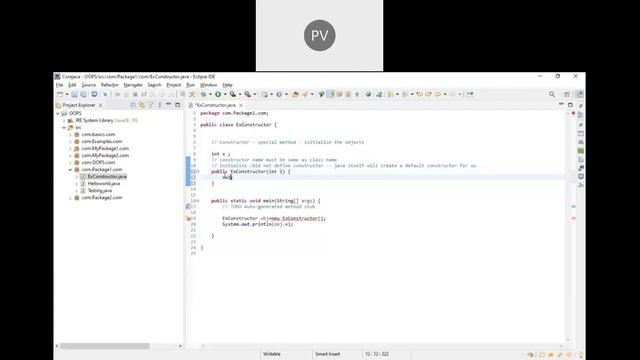Click the New Java Class icon

[279, 94]
